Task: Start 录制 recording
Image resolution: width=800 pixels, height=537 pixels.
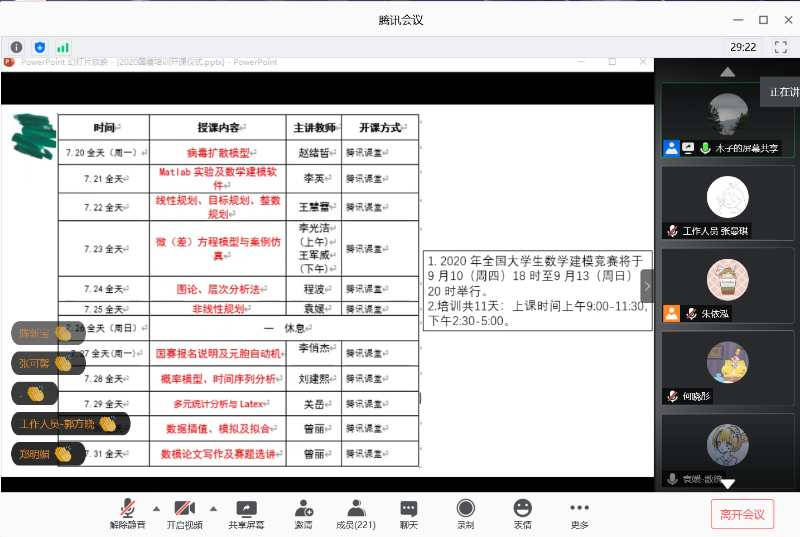Action: [465, 514]
